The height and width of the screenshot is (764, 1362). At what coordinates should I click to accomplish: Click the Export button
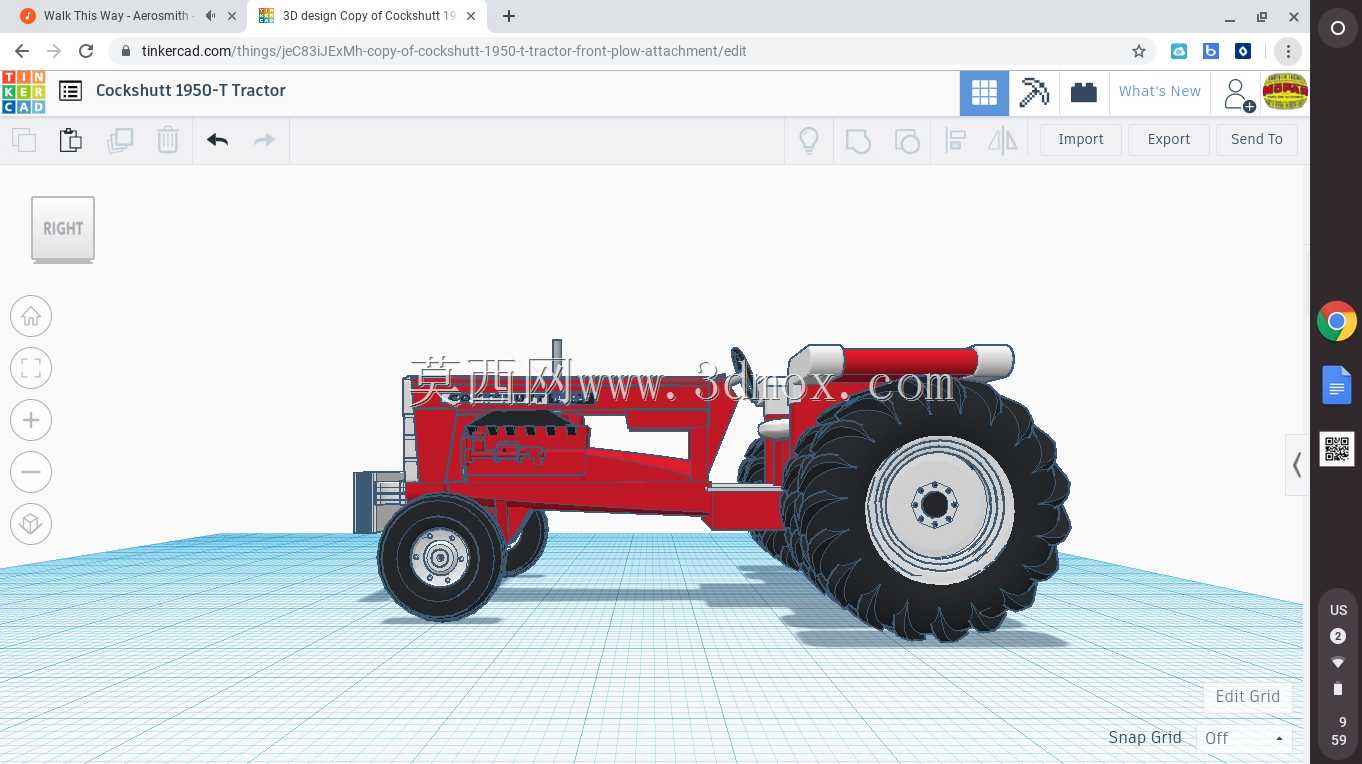click(1169, 139)
